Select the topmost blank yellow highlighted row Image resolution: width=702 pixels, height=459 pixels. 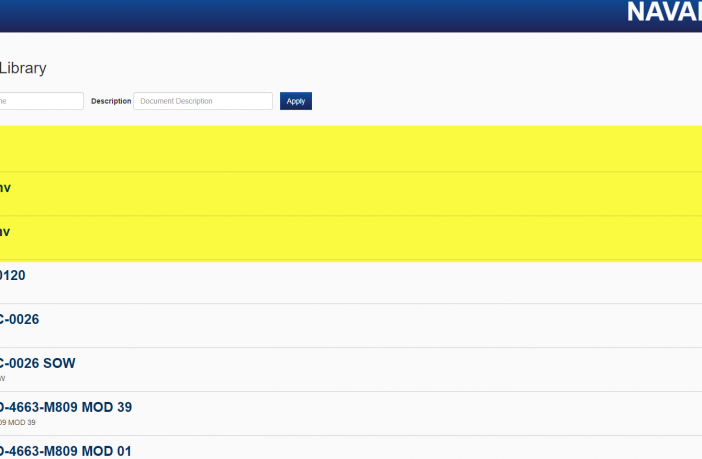coord(350,149)
